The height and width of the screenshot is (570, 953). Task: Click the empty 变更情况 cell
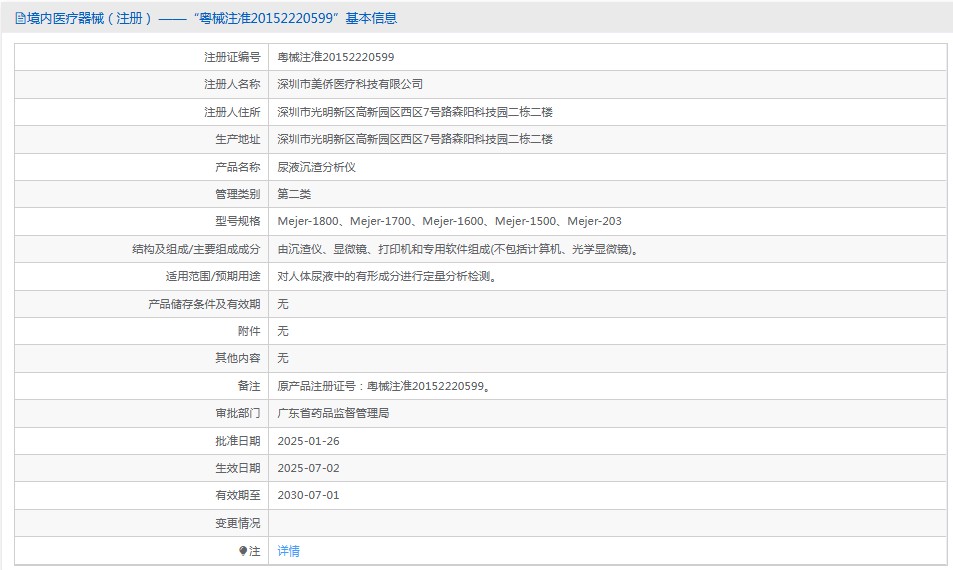click(x=607, y=523)
